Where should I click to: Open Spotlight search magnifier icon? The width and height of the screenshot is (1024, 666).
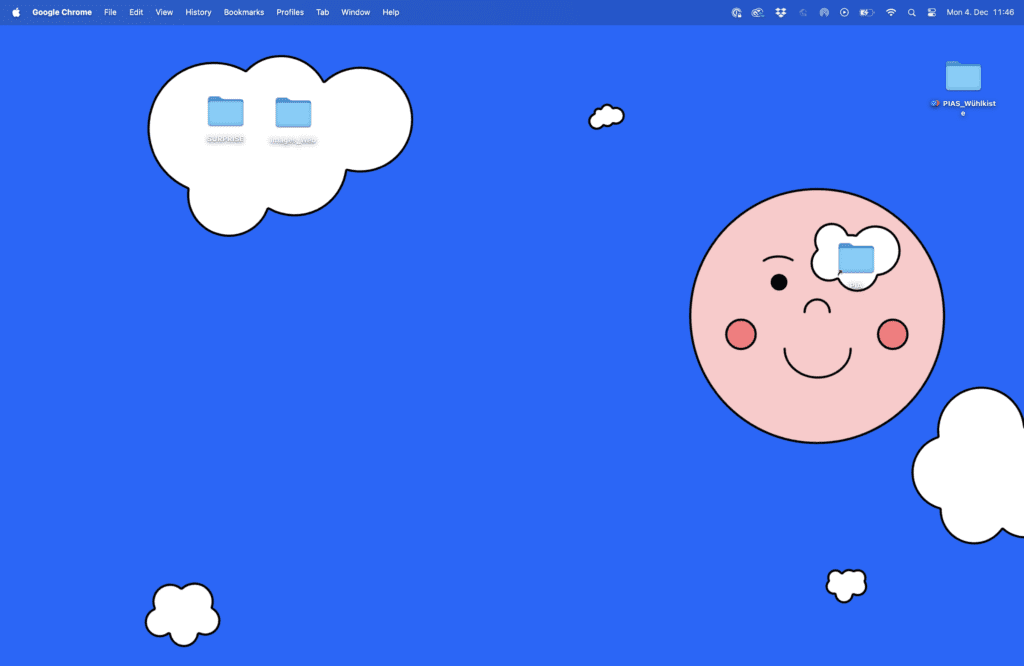911,12
